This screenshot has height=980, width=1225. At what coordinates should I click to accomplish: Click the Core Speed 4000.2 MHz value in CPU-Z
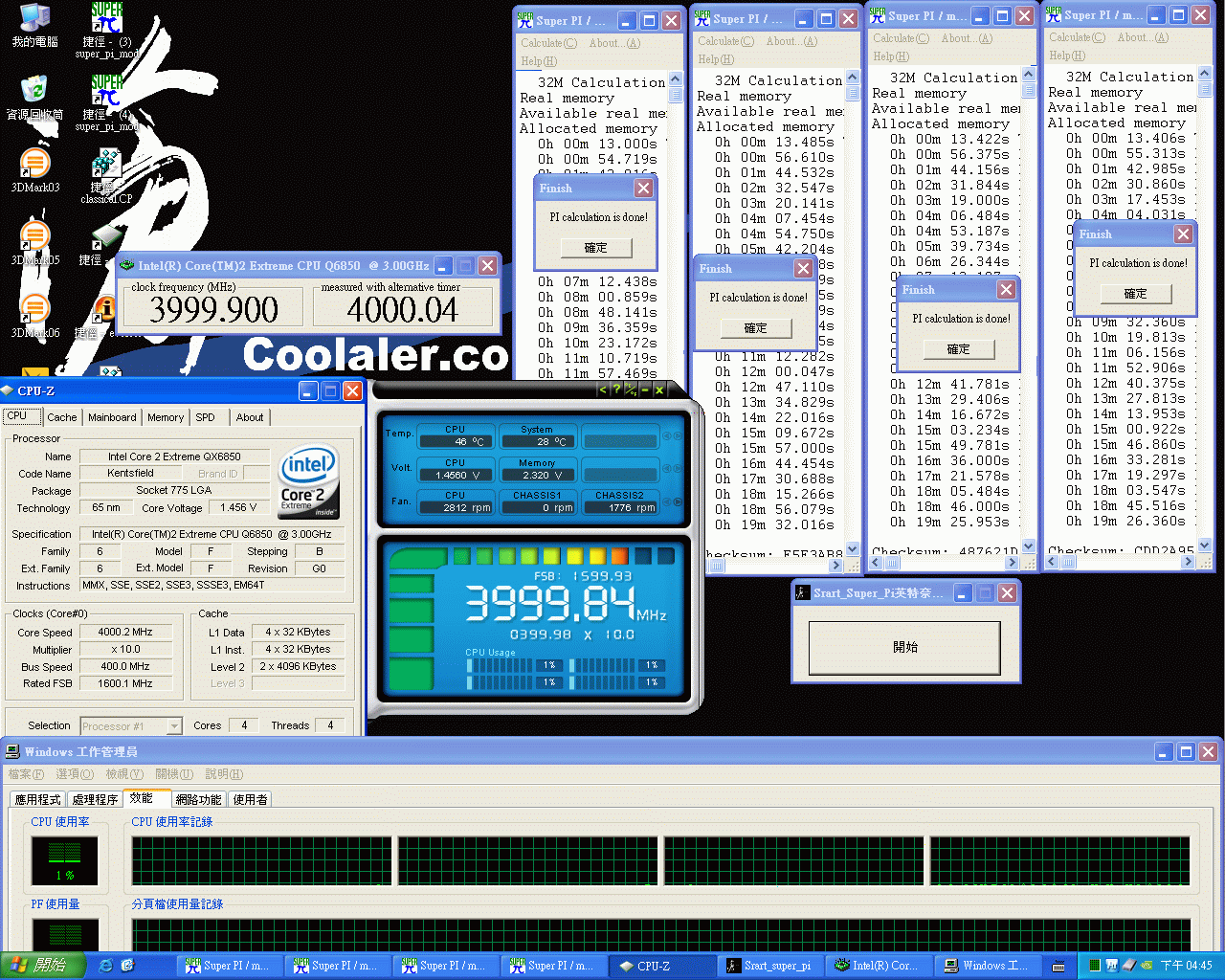125,633
